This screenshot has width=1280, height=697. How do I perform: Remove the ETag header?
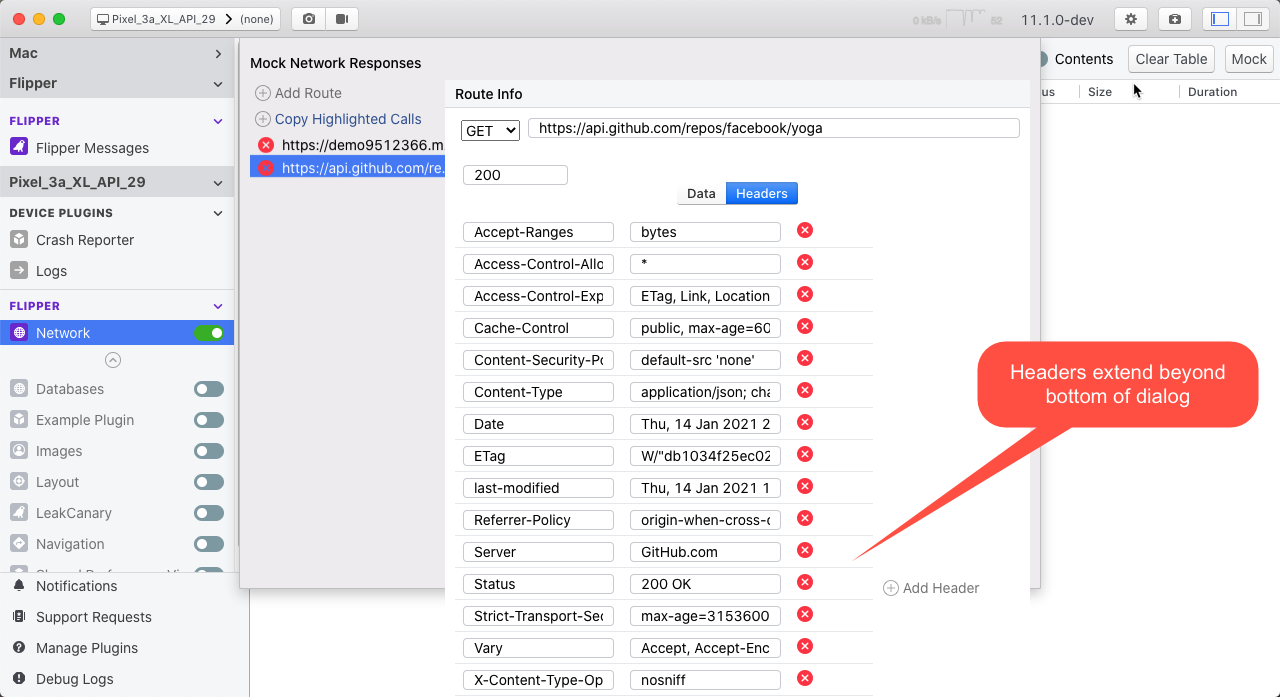805,454
